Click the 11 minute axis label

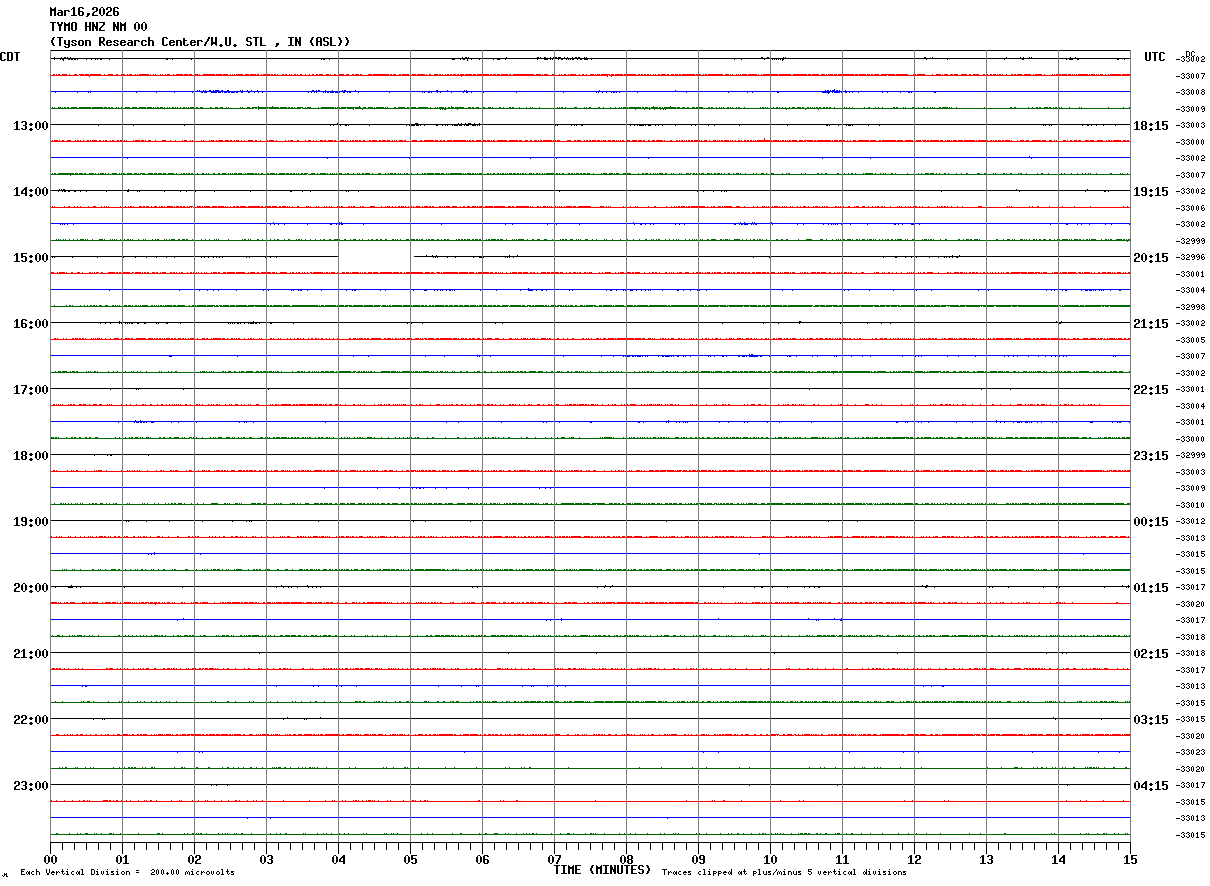tap(842, 860)
